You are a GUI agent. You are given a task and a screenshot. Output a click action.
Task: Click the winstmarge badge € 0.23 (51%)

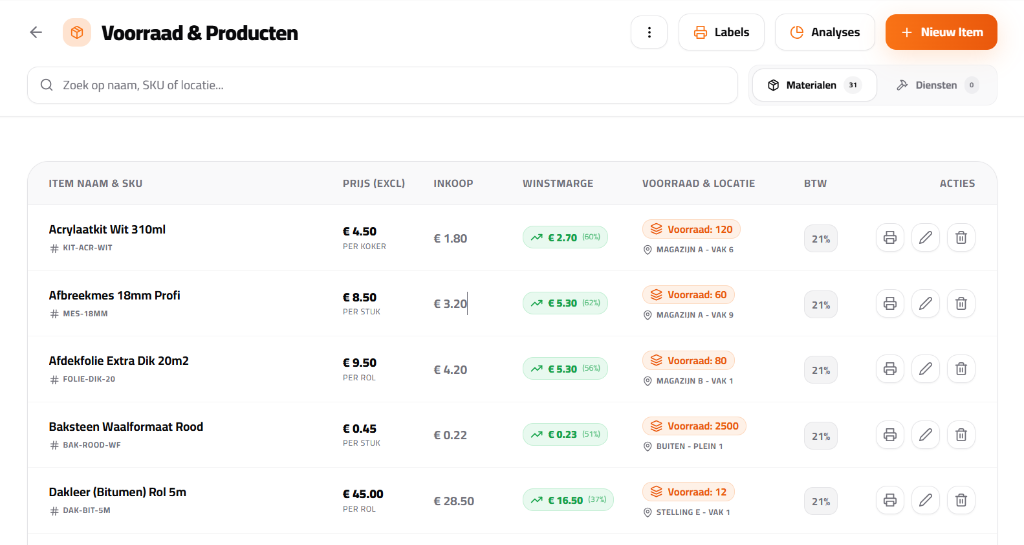pyautogui.click(x=565, y=434)
